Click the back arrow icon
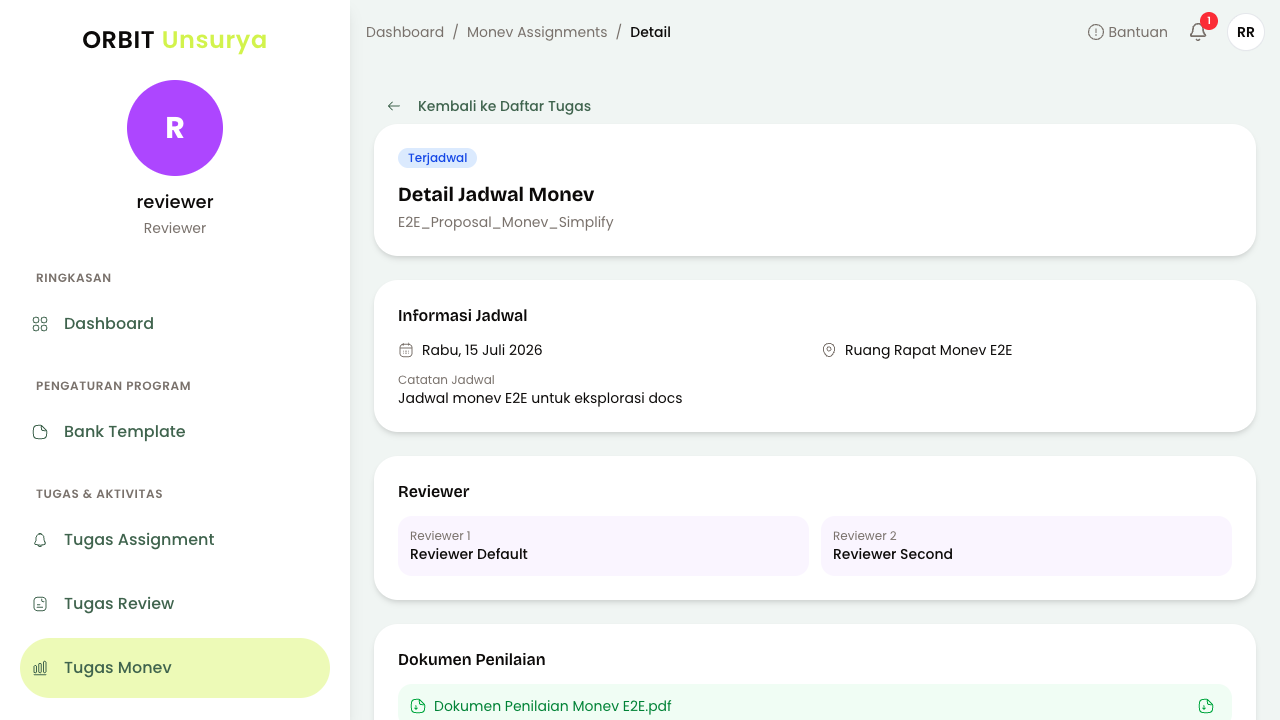 coord(394,106)
